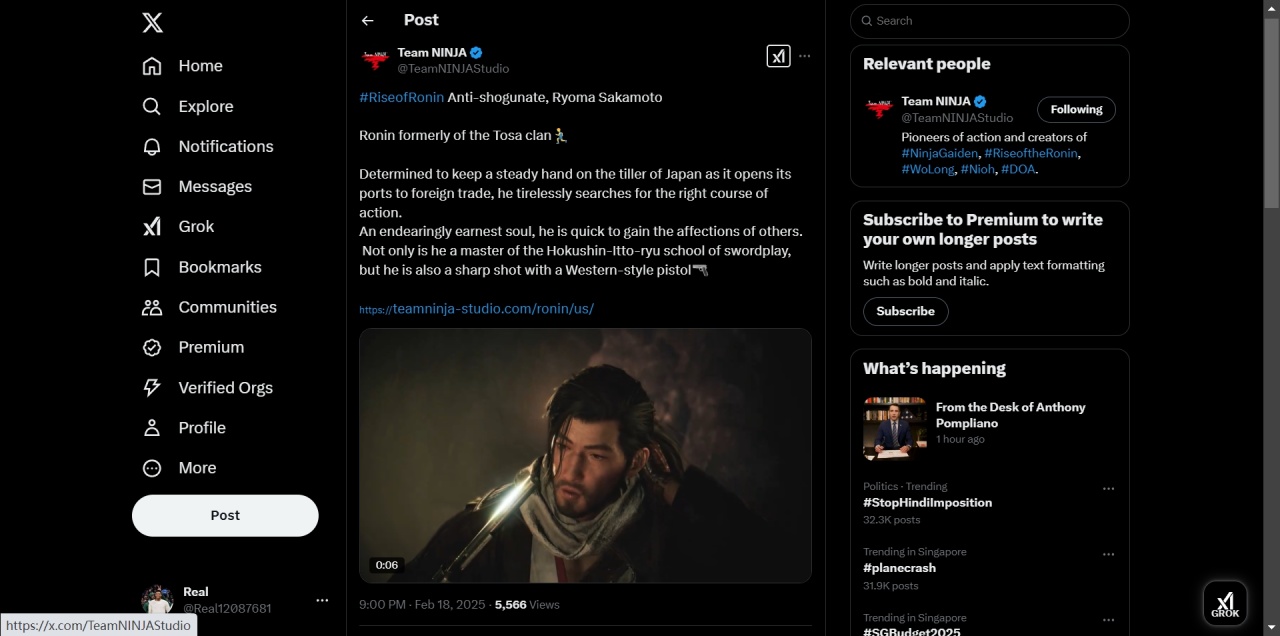1280x636 pixels.
Task: Click into the Search field
Action: tap(990, 21)
